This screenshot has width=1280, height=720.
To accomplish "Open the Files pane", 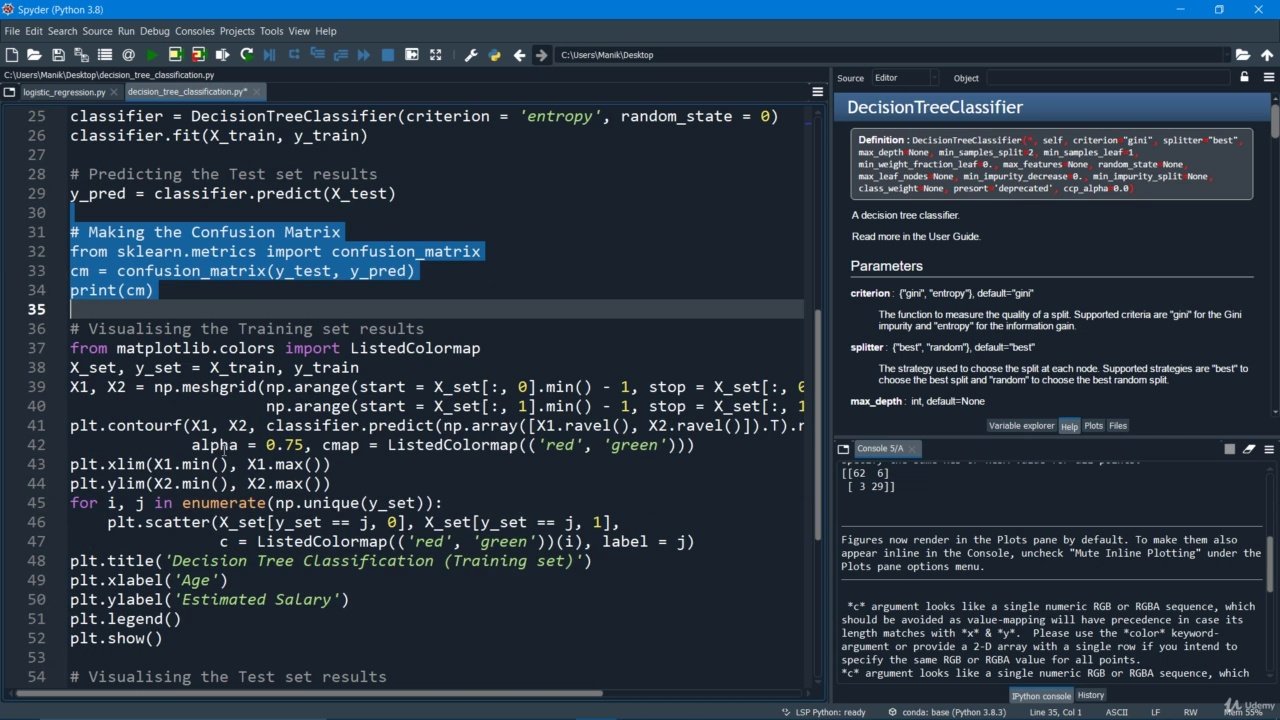I will click(x=1117, y=425).
